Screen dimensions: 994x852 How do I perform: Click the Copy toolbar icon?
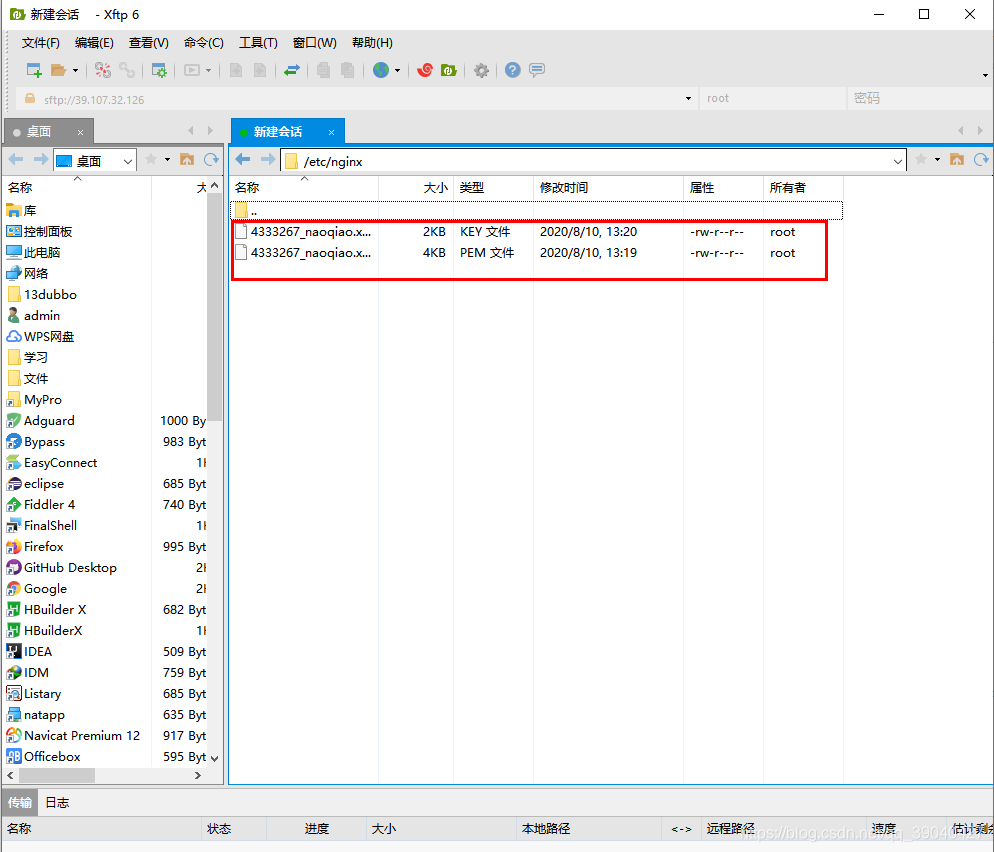(323, 70)
